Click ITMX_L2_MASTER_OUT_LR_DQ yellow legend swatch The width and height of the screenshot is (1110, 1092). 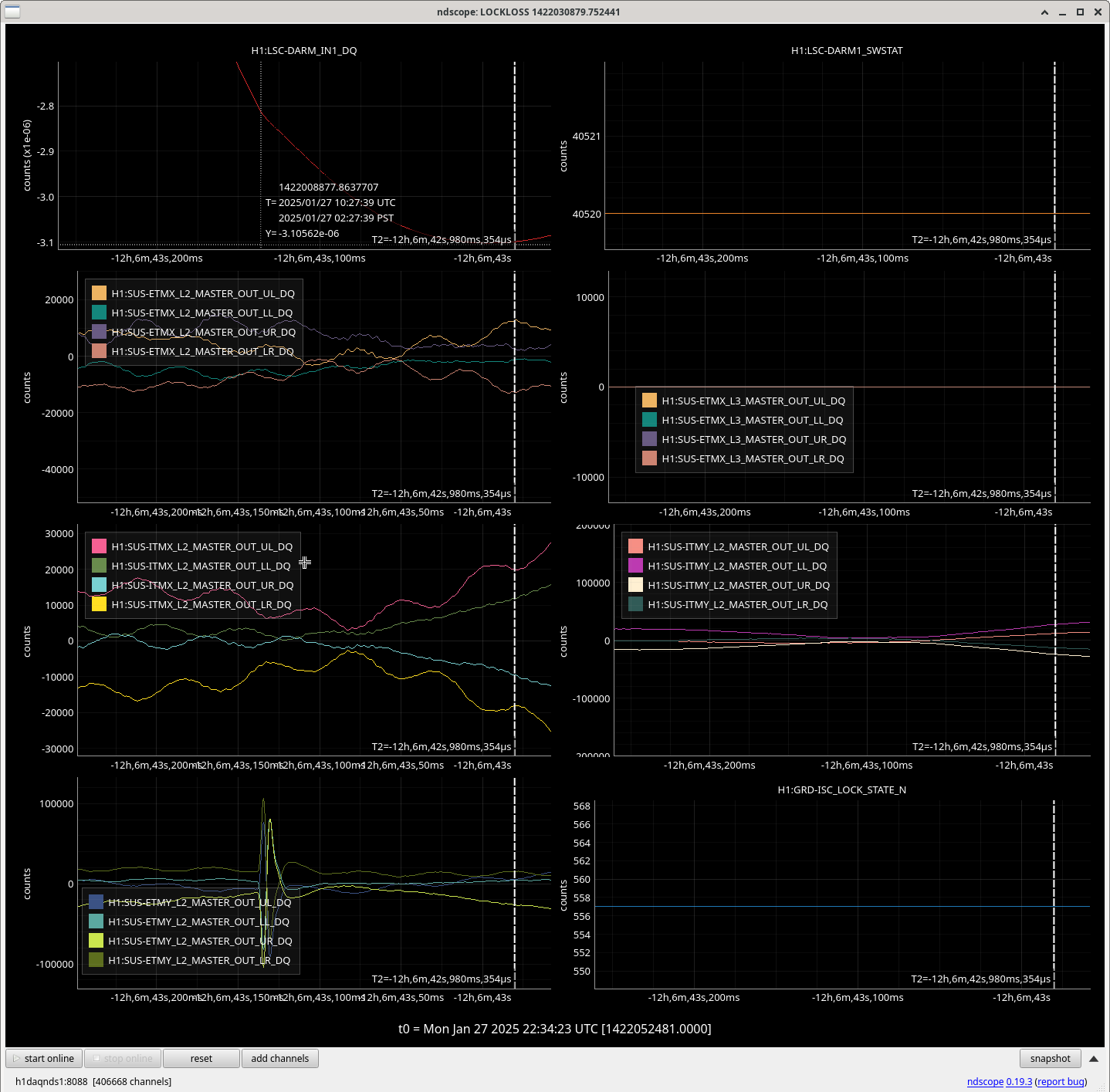tap(99, 604)
